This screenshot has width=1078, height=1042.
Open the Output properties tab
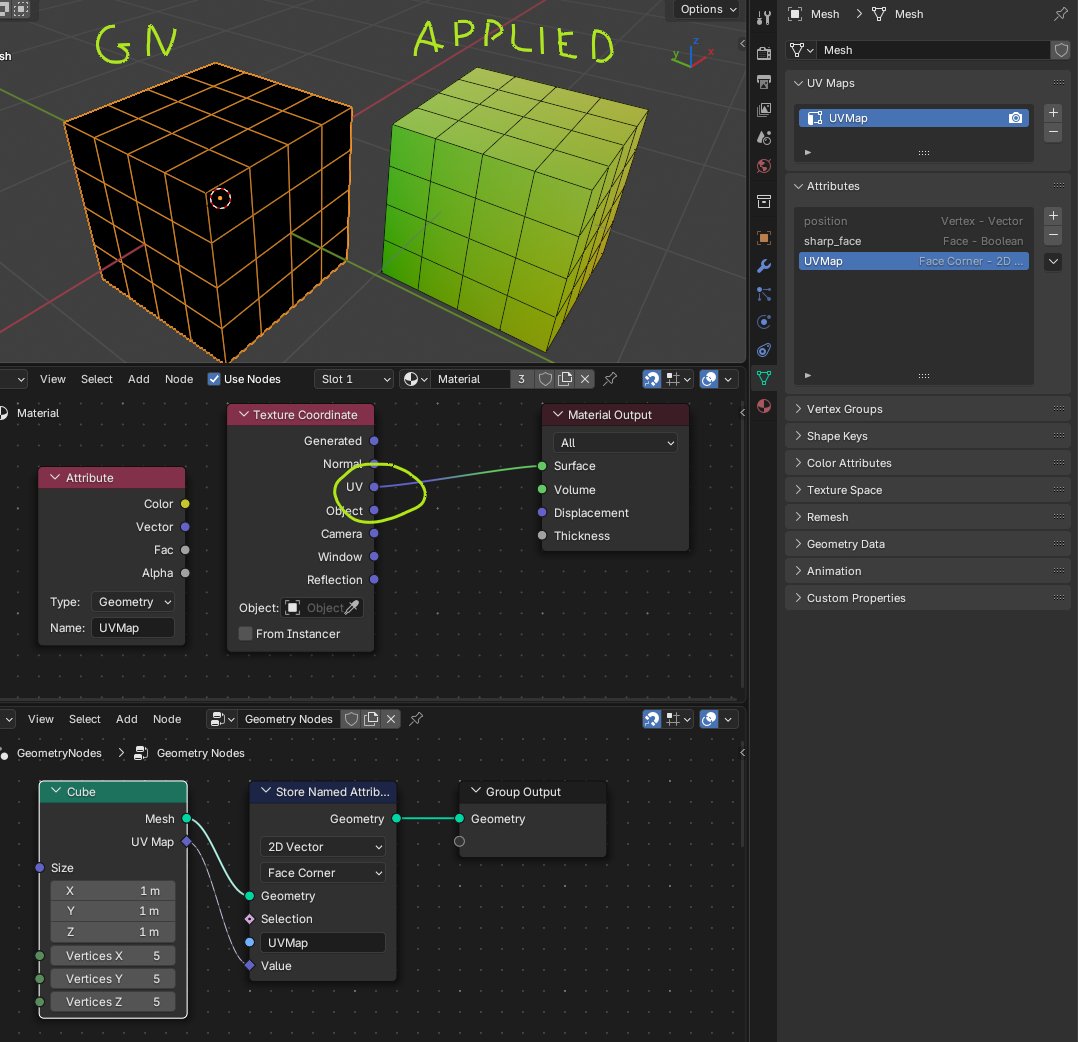[x=764, y=82]
